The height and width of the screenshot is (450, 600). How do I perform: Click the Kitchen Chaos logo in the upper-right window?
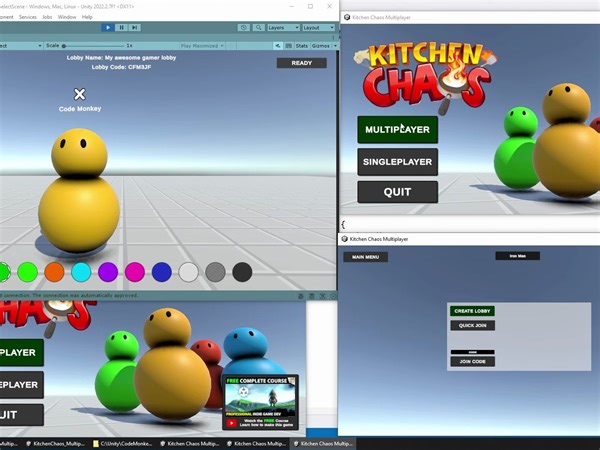pos(425,76)
